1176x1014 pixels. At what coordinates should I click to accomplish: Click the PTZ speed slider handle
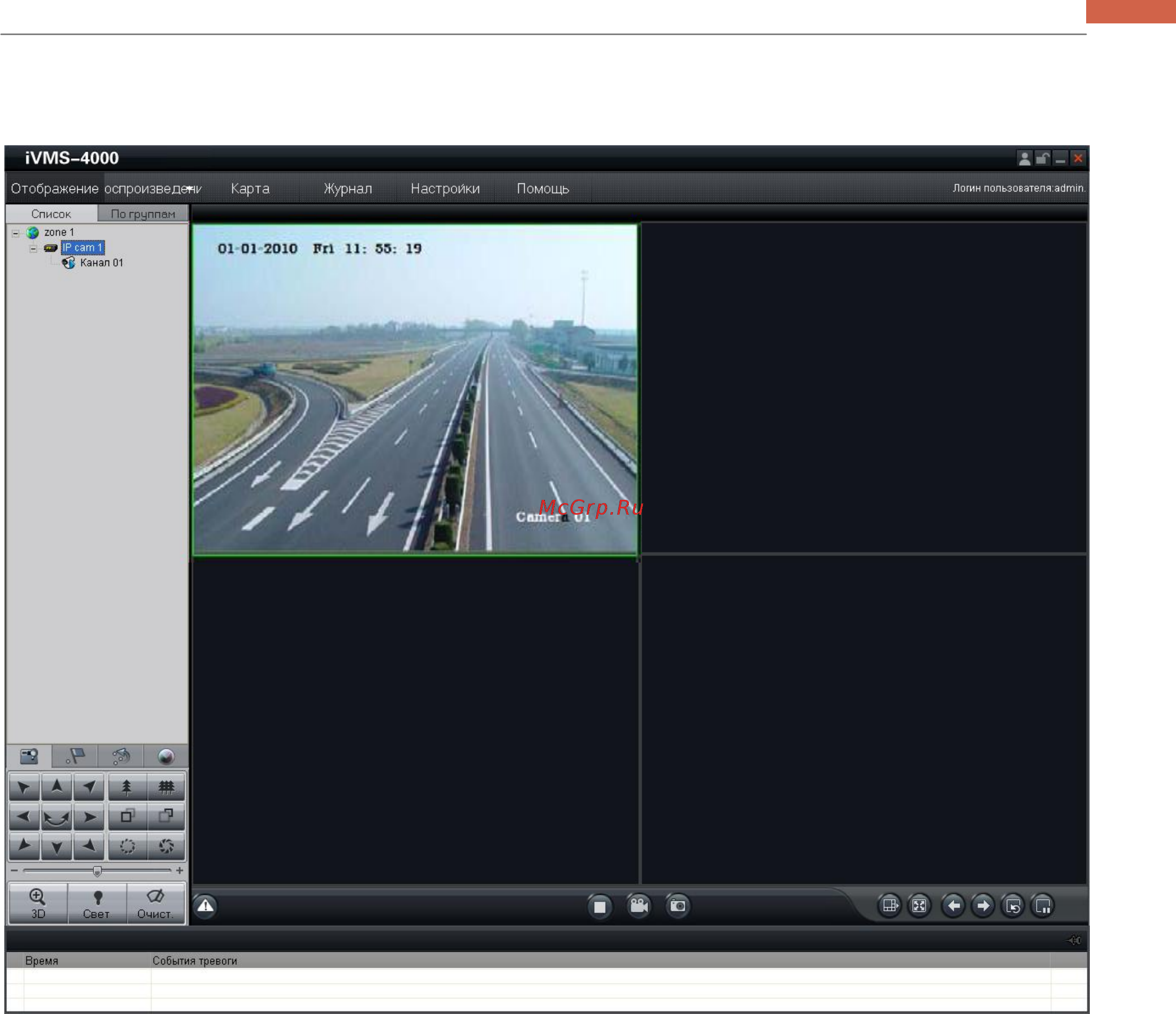(97, 871)
